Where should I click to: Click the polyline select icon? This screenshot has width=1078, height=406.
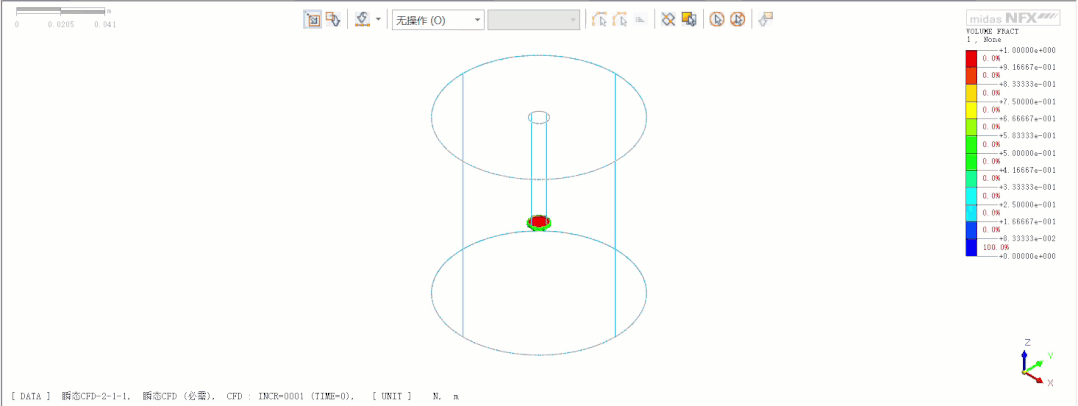tap(600, 19)
